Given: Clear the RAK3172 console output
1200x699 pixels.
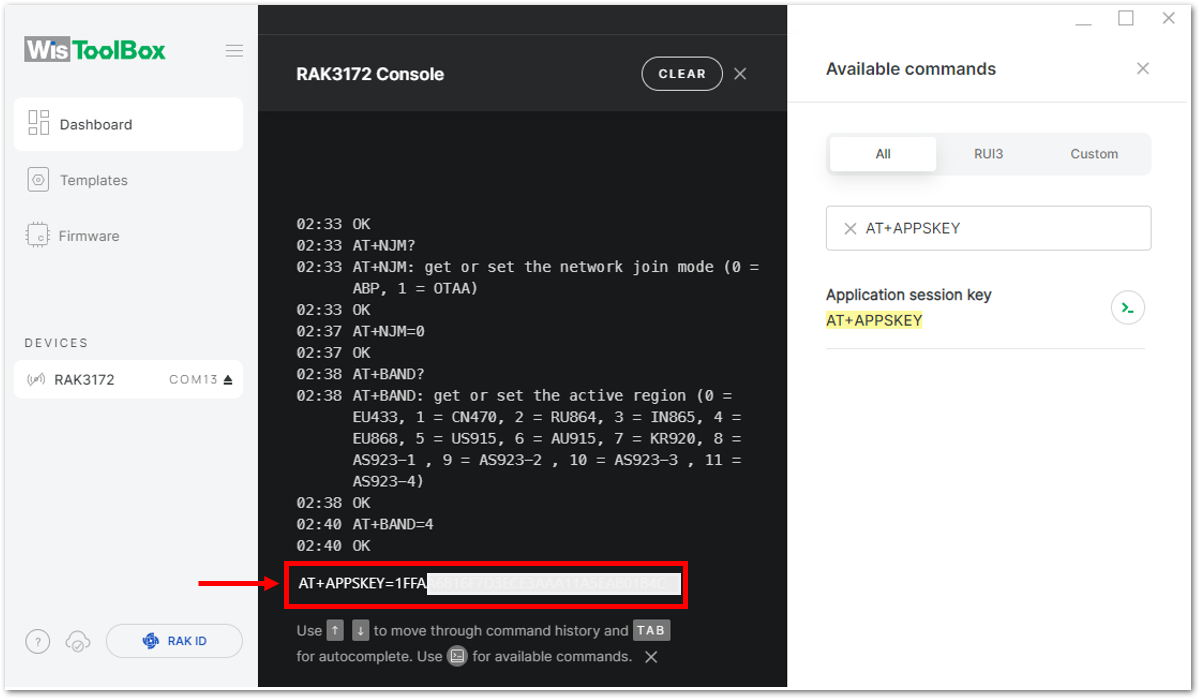Looking at the screenshot, I should click(x=682, y=74).
